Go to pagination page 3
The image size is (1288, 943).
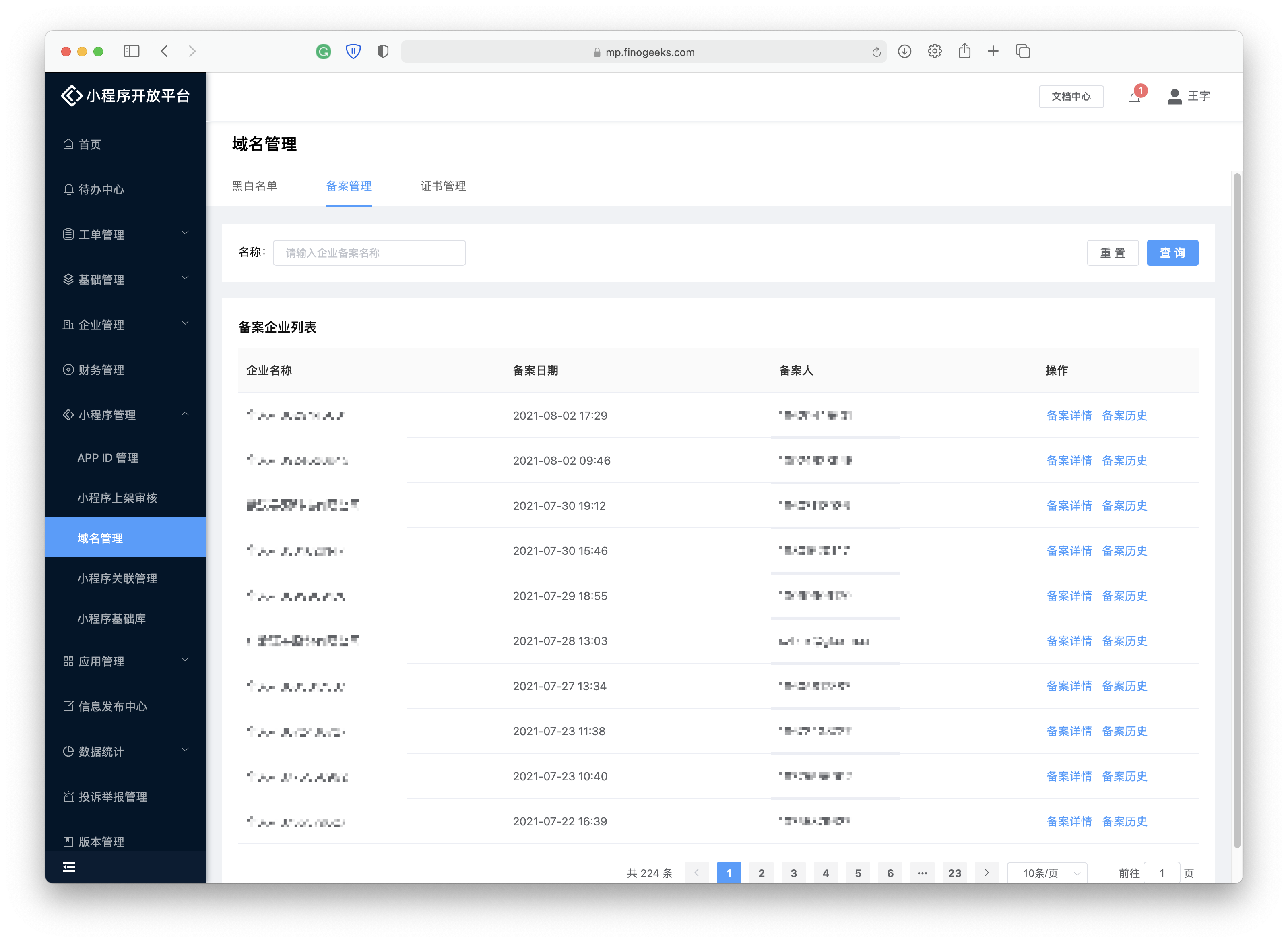793,873
